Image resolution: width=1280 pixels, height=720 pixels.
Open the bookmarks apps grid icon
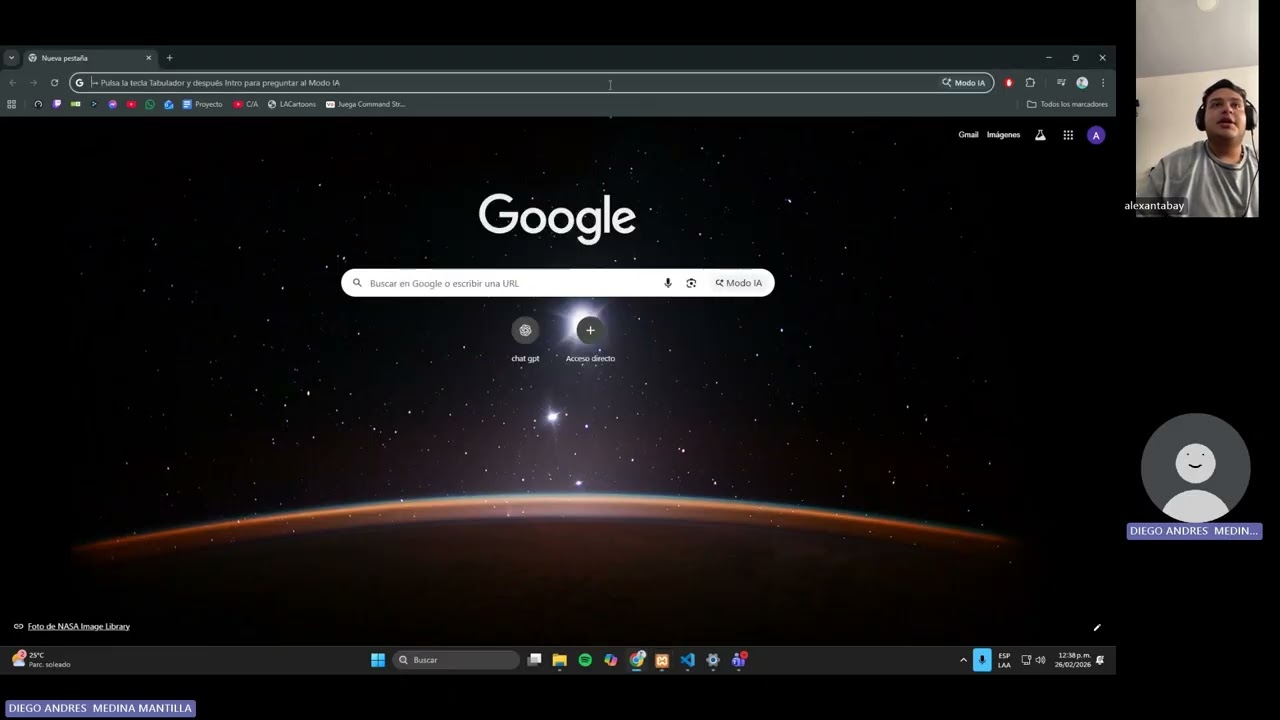[12, 104]
